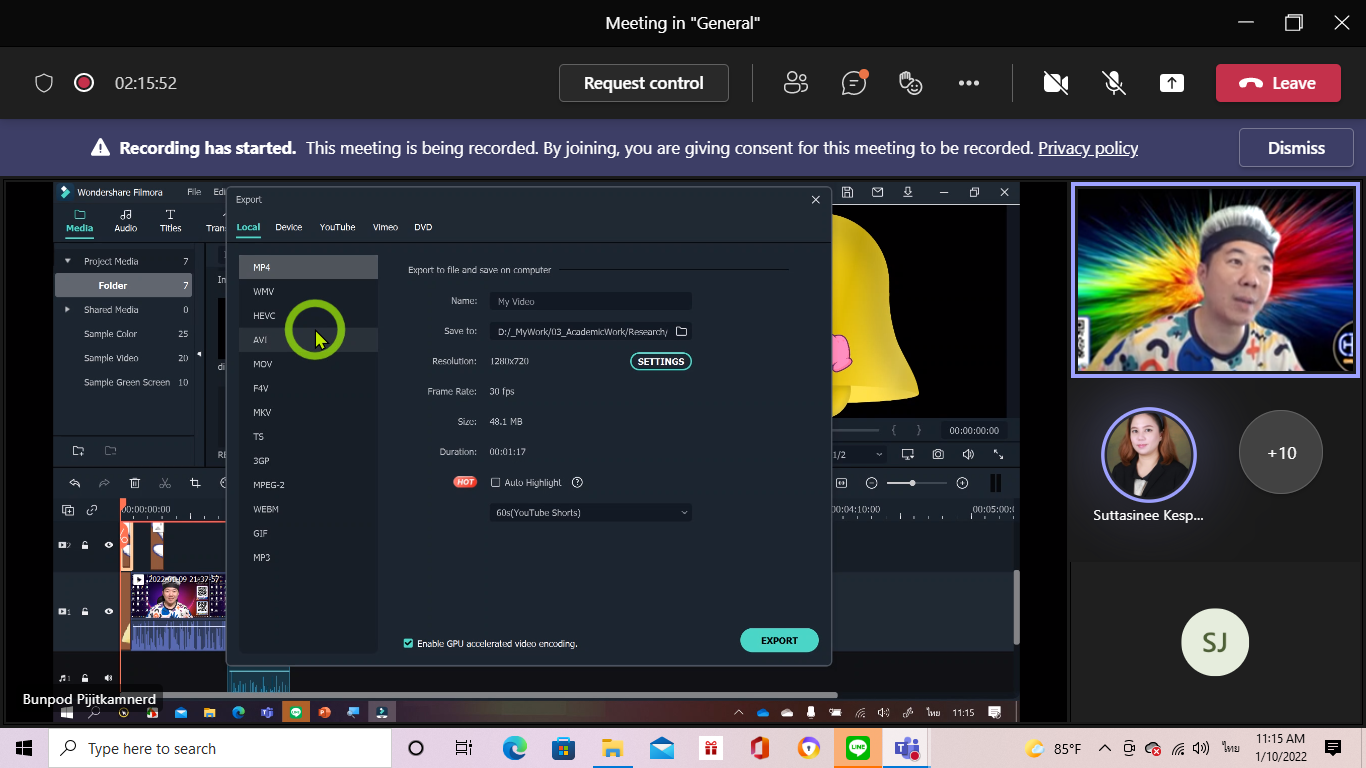Expand the Shared Media tree
The image size is (1366, 768).
68,310
